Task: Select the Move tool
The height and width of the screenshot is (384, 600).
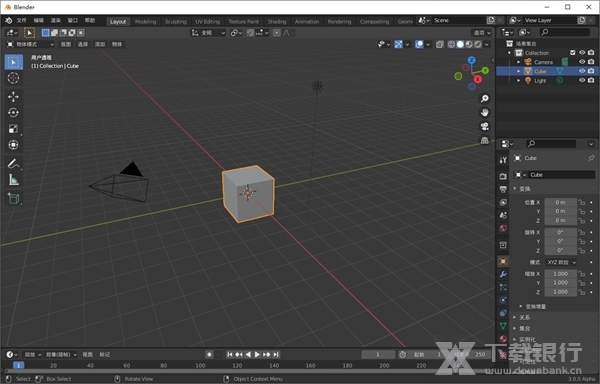Action: point(13,96)
